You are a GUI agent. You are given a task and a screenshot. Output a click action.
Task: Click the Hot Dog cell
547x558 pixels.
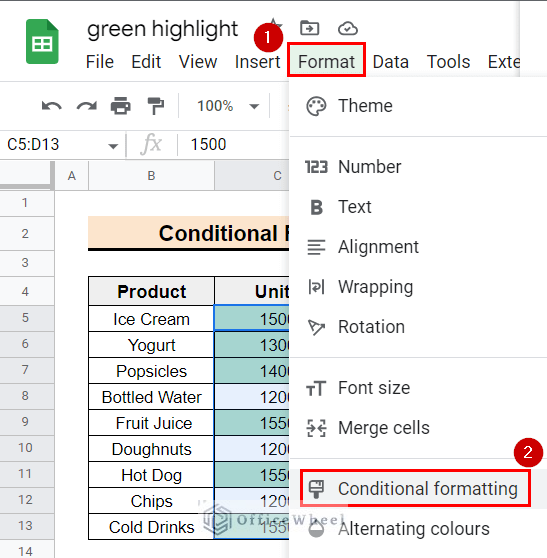coord(151,475)
